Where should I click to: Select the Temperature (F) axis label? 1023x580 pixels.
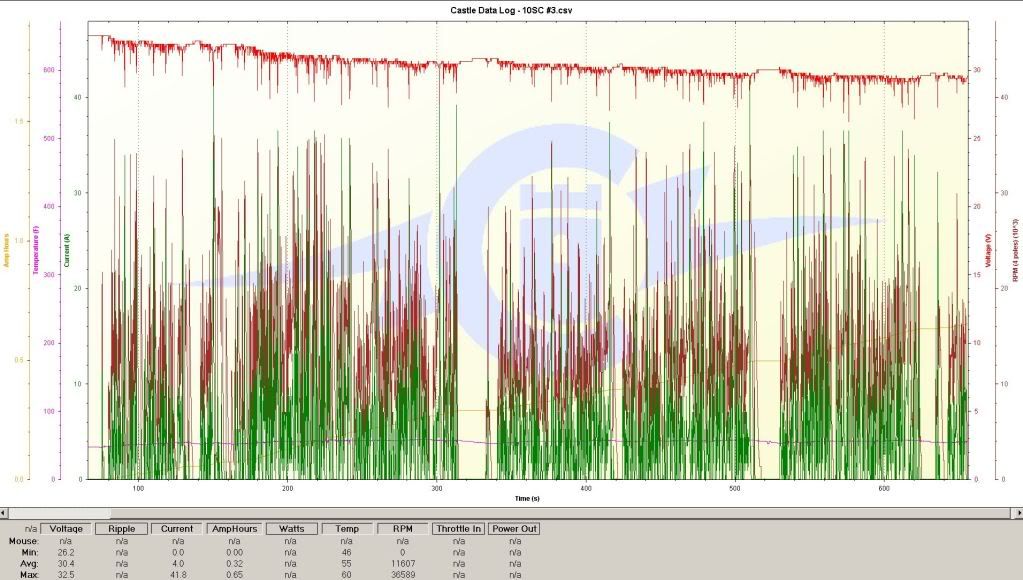click(35, 250)
